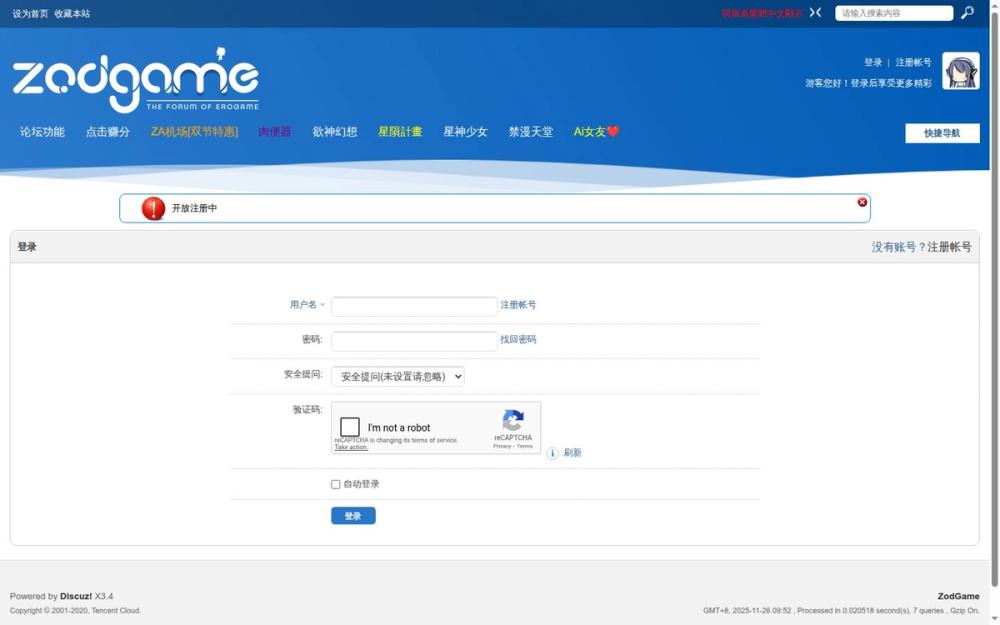Open the 找回密码 link
Image resolution: width=1000 pixels, height=625 pixels.
pos(519,339)
